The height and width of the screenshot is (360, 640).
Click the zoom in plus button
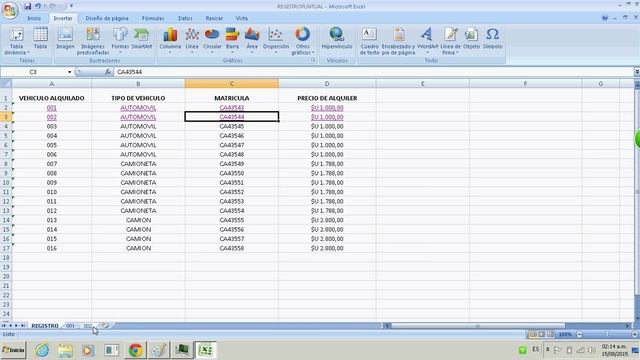click(634, 334)
